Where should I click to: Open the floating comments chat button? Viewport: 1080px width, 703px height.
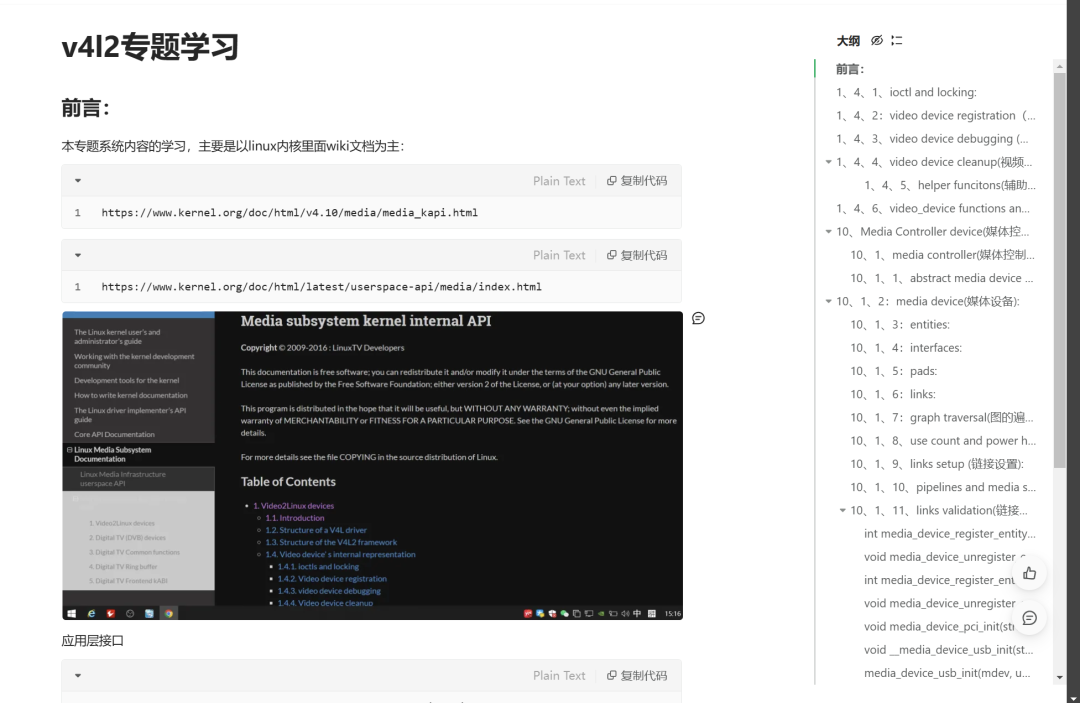1029,618
